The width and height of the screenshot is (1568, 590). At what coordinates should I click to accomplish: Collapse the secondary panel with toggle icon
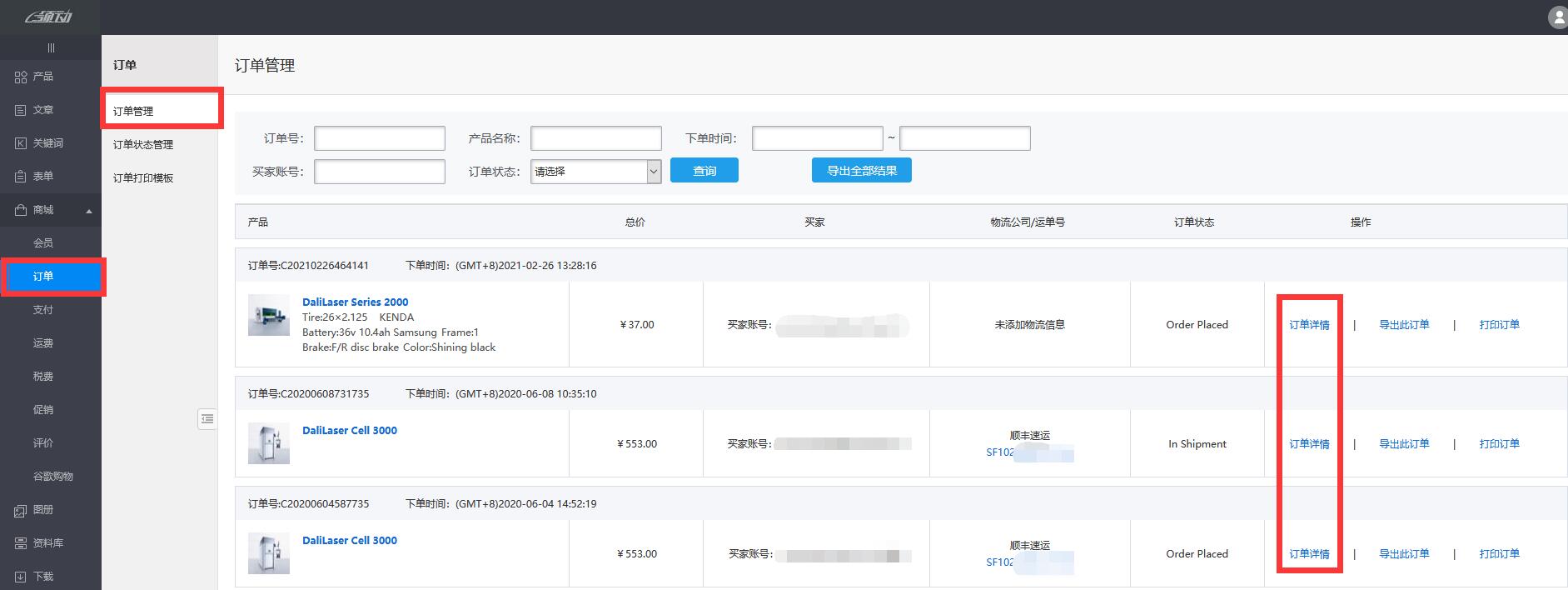click(207, 418)
